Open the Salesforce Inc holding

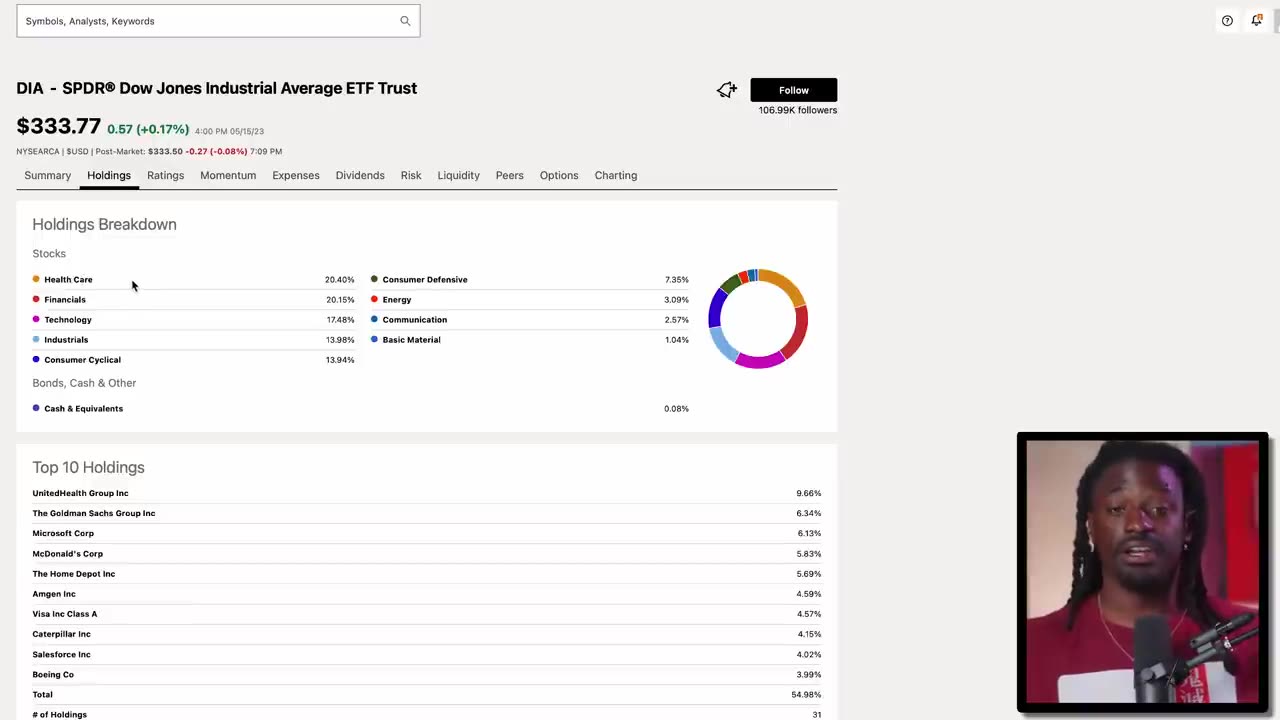click(61, 654)
